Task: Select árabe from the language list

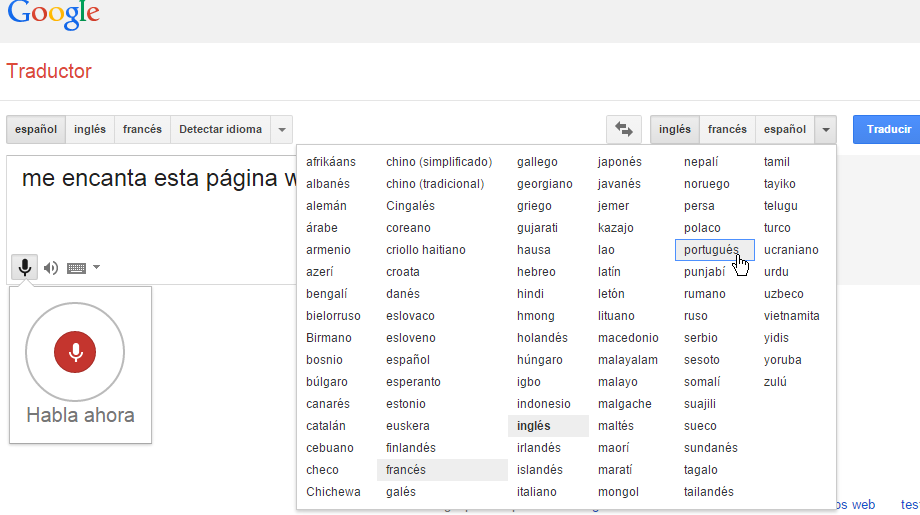Action: coord(322,228)
